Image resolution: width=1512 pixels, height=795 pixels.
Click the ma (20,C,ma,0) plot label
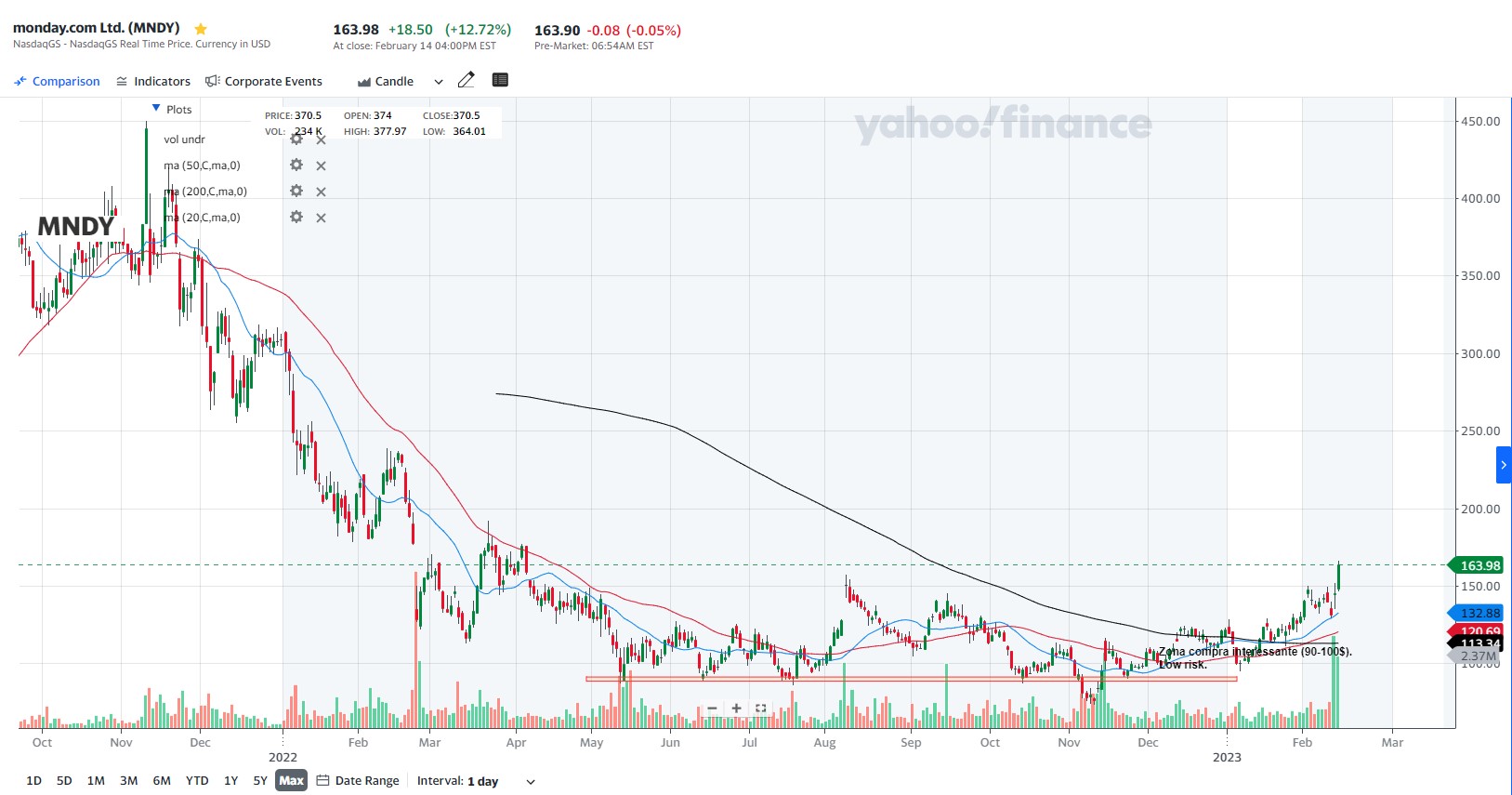pos(202,218)
